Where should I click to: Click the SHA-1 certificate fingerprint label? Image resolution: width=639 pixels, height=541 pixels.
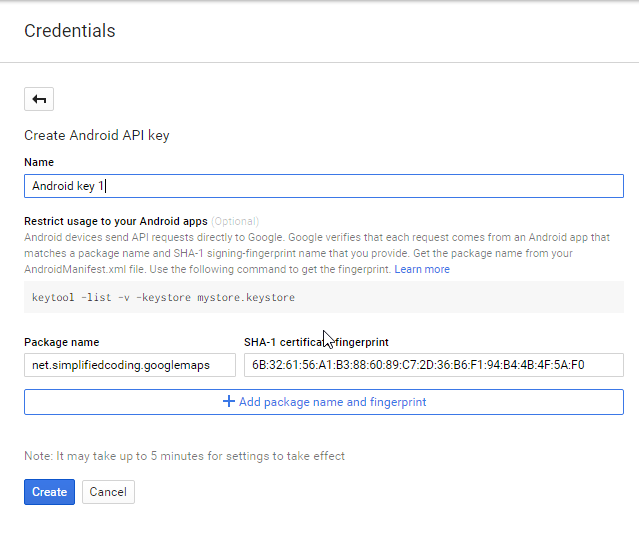click(316, 342)
